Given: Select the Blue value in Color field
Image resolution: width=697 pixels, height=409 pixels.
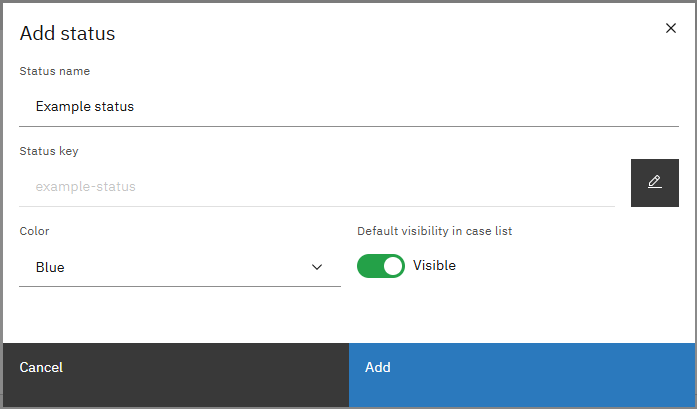Looking at the screenshot, I should tap(50, 267).
